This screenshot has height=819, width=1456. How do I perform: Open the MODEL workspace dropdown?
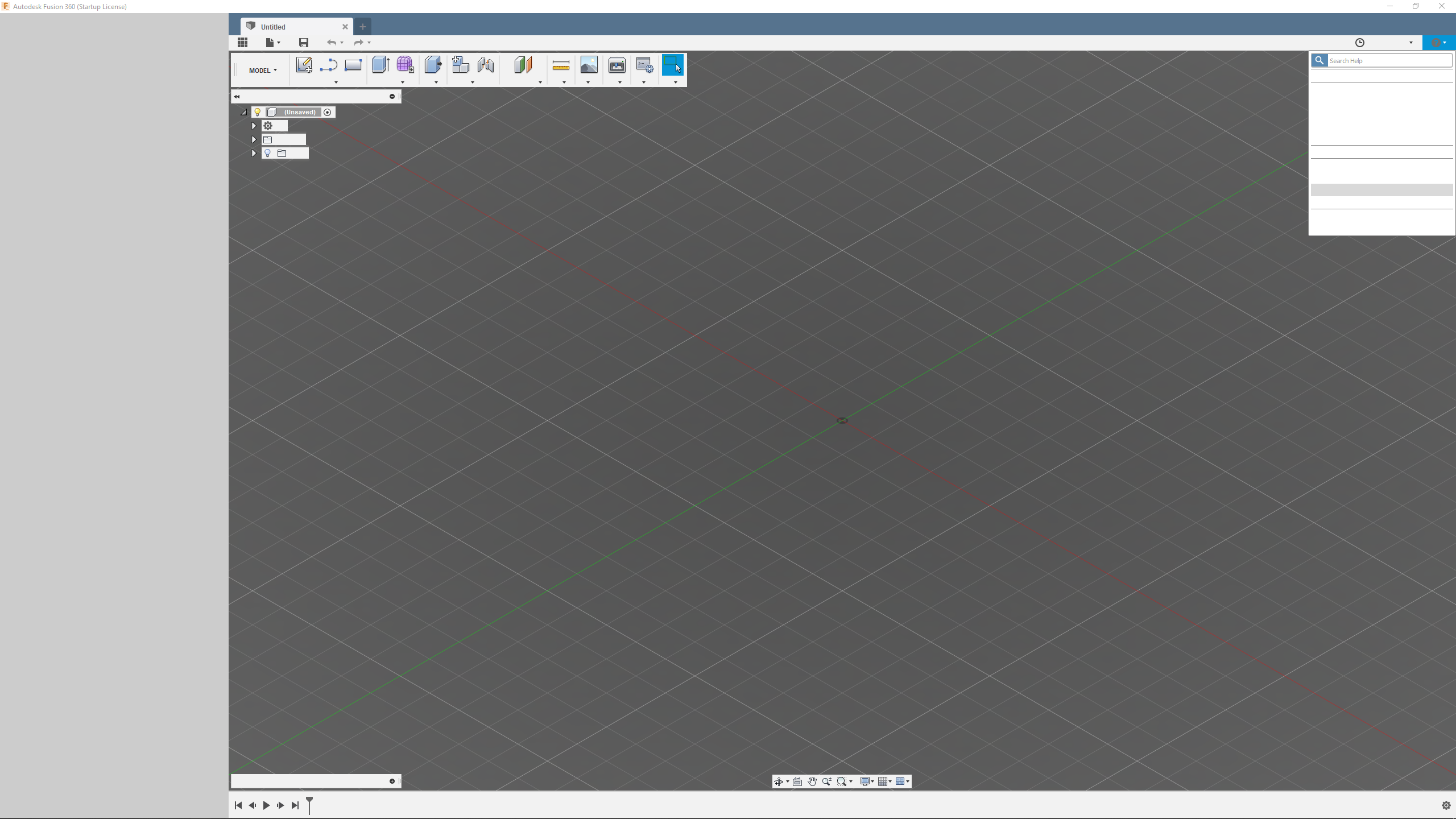tap(263, 71)
